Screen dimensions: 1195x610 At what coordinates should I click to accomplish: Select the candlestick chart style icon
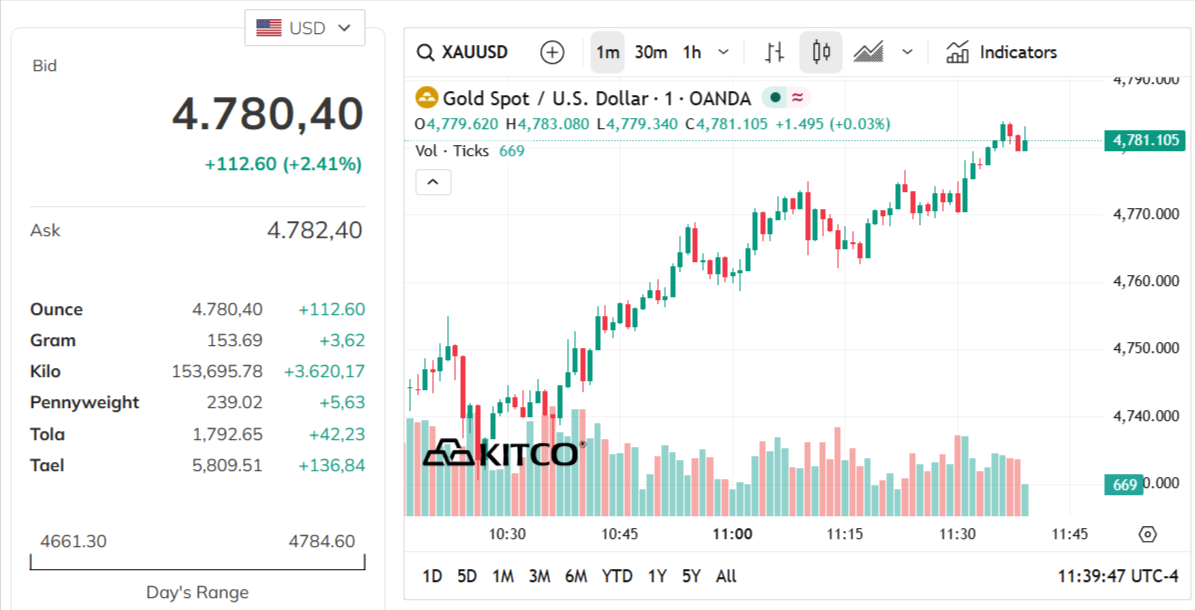pos(821,51)
